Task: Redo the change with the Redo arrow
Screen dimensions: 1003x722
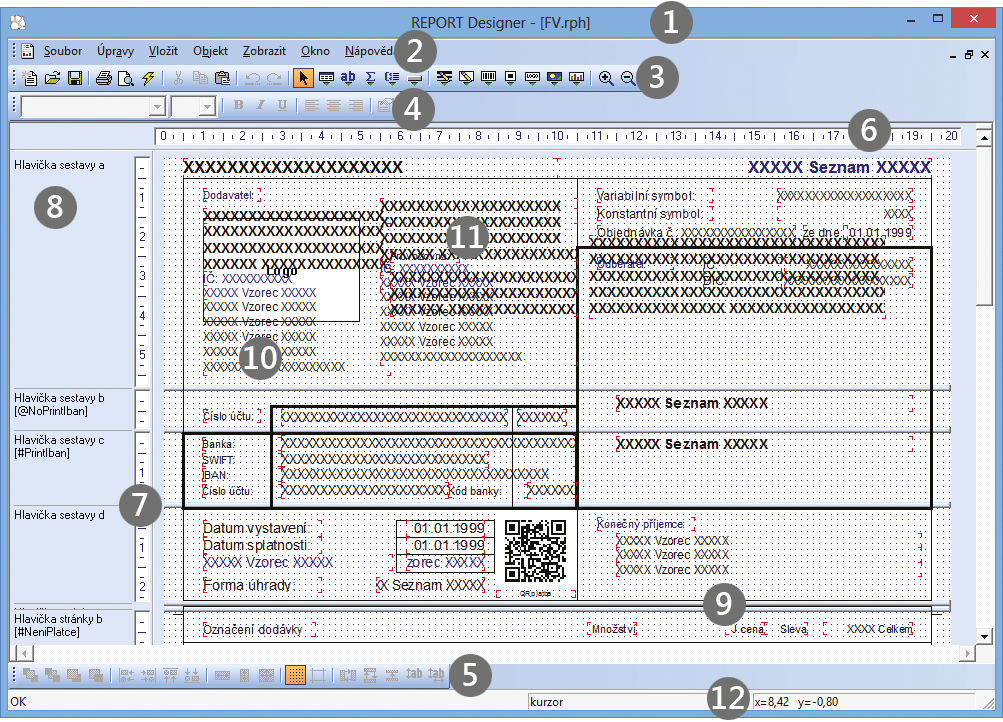Action: (274, 78)
